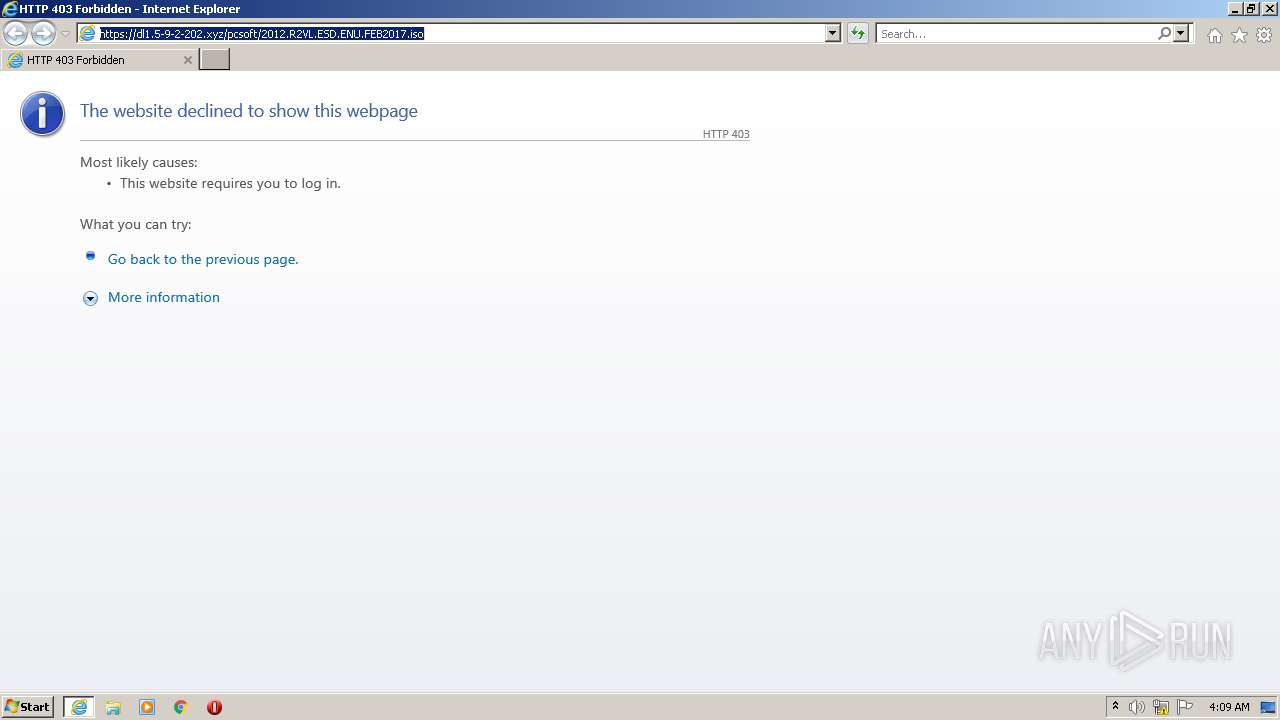The width and height of the screenshot is (1280, 720).
Task: Close the Internet Explorer window
Action: tap(1269, 9)
